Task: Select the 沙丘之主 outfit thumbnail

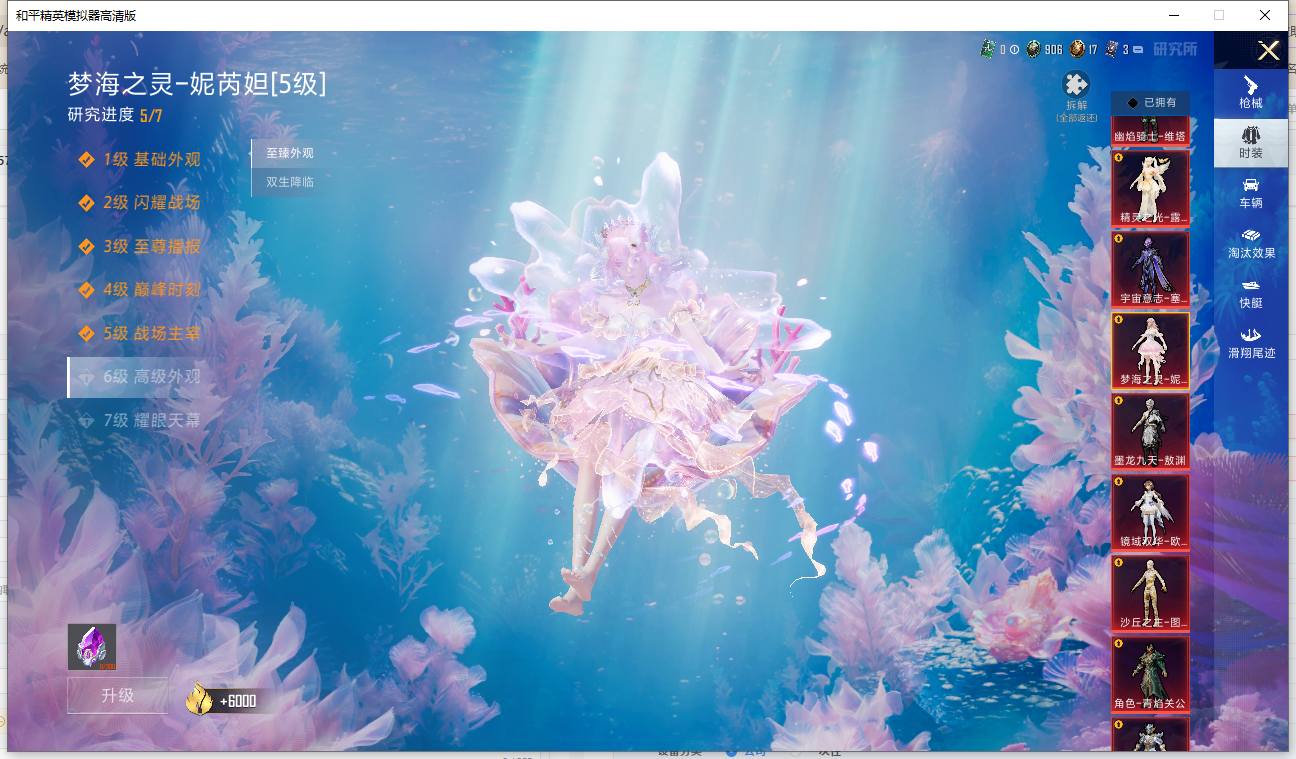Action: [x=1151, y=593]
